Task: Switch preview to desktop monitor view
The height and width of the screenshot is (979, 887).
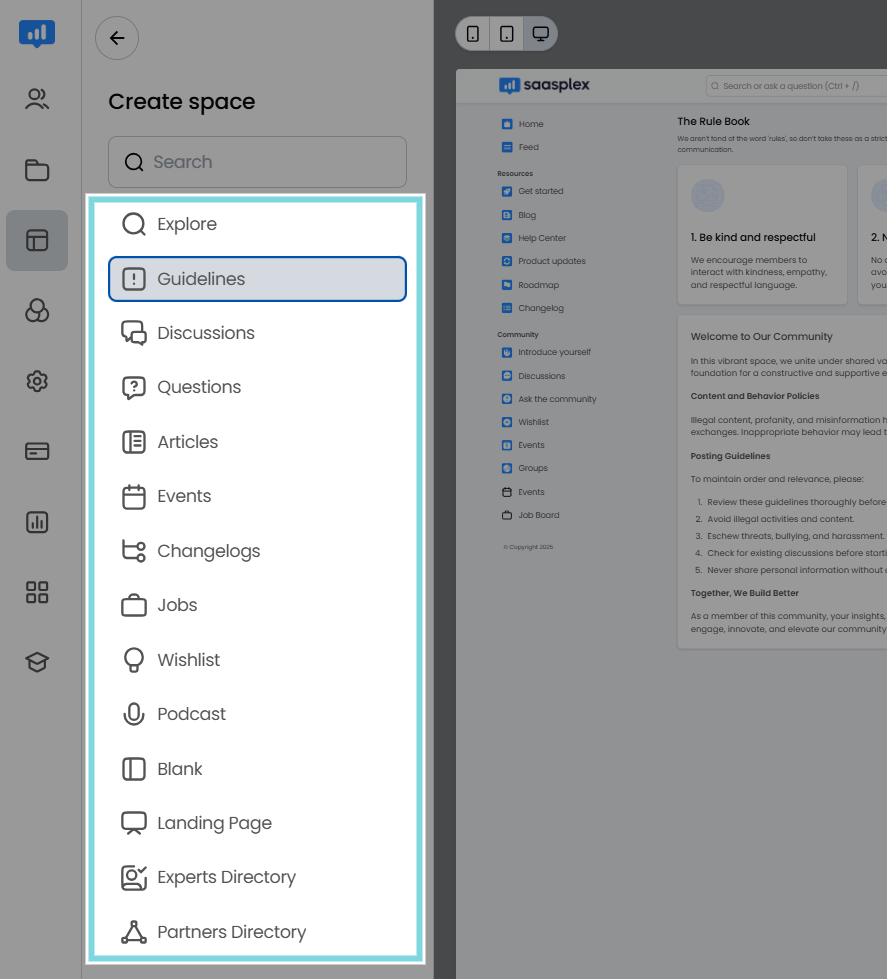Action: click(x=541, y=34)
